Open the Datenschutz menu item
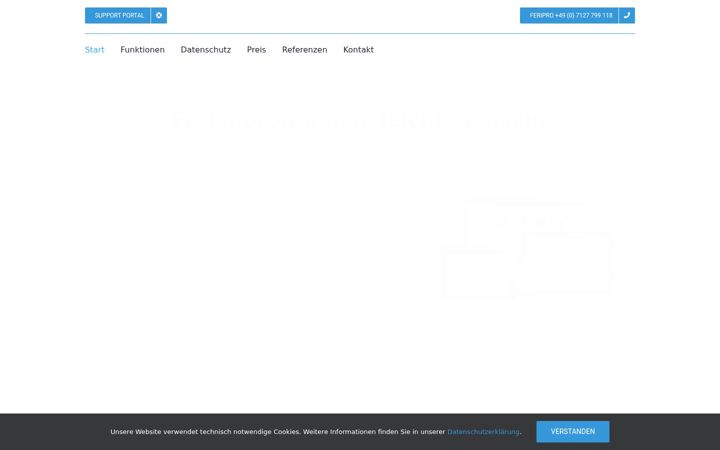The height and width of the screenshot is (450, 720). click(x=206, y=50)
